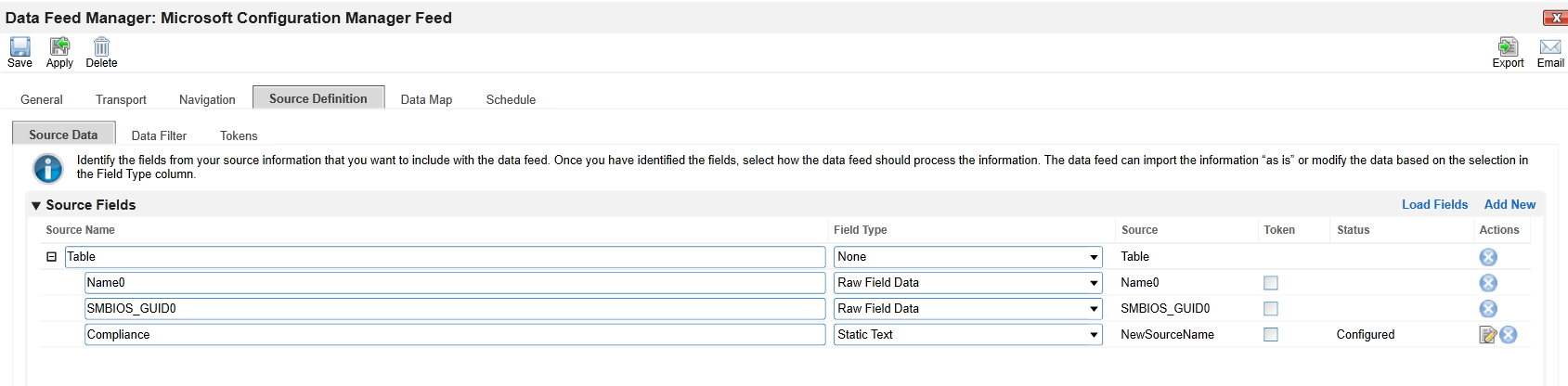
Task: Click the NewSourceName source value
Action: [1167, 335]
